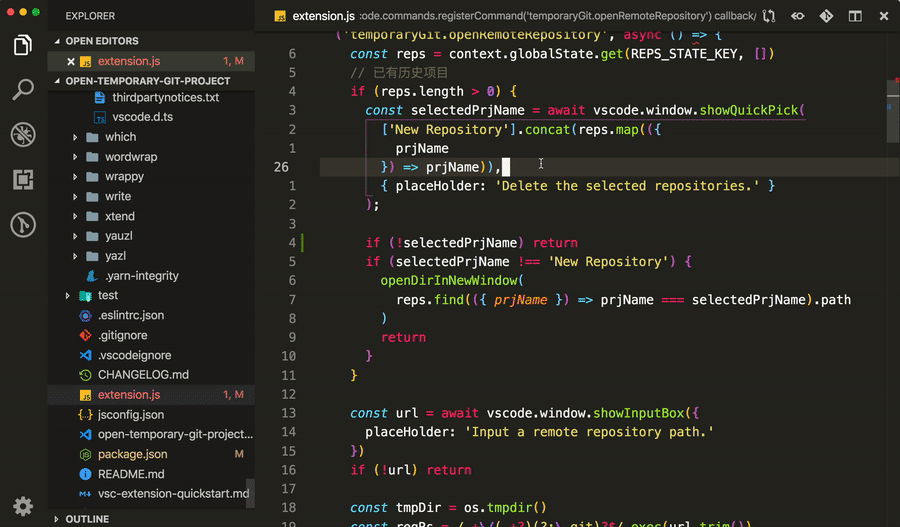Open thirdpartynotices.txt file
The image size is (900, 527).
click(x=151, y=98)
